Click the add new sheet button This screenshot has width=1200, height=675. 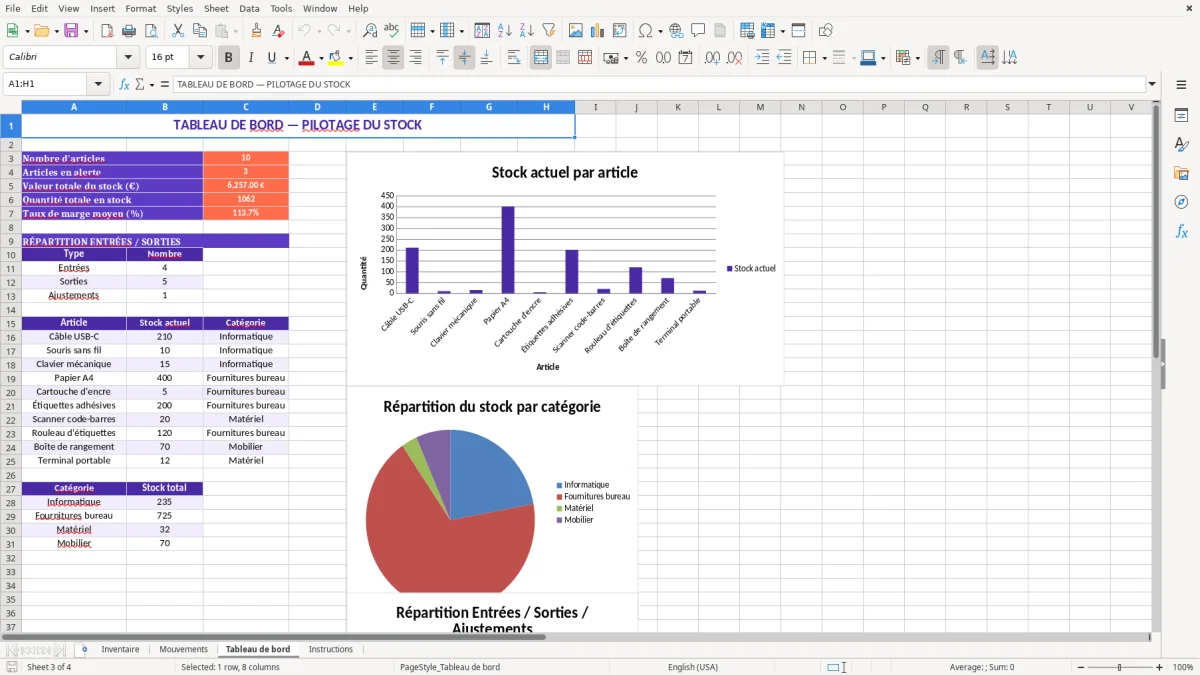(x=84, y=649)
